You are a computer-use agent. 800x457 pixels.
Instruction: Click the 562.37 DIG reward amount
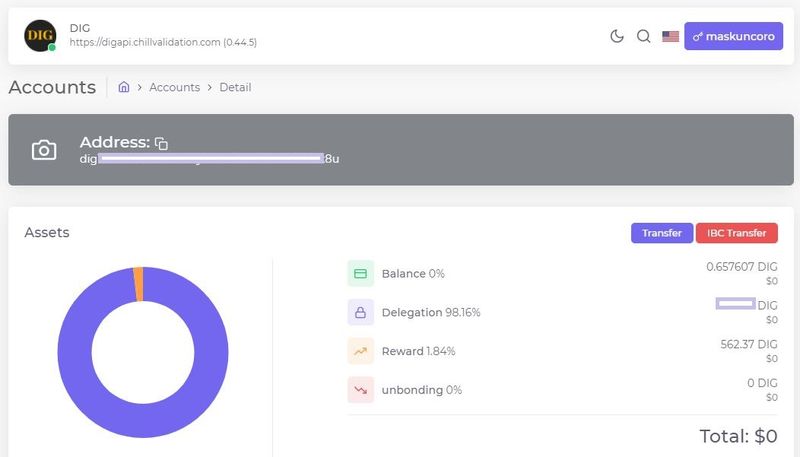(742, 345)
